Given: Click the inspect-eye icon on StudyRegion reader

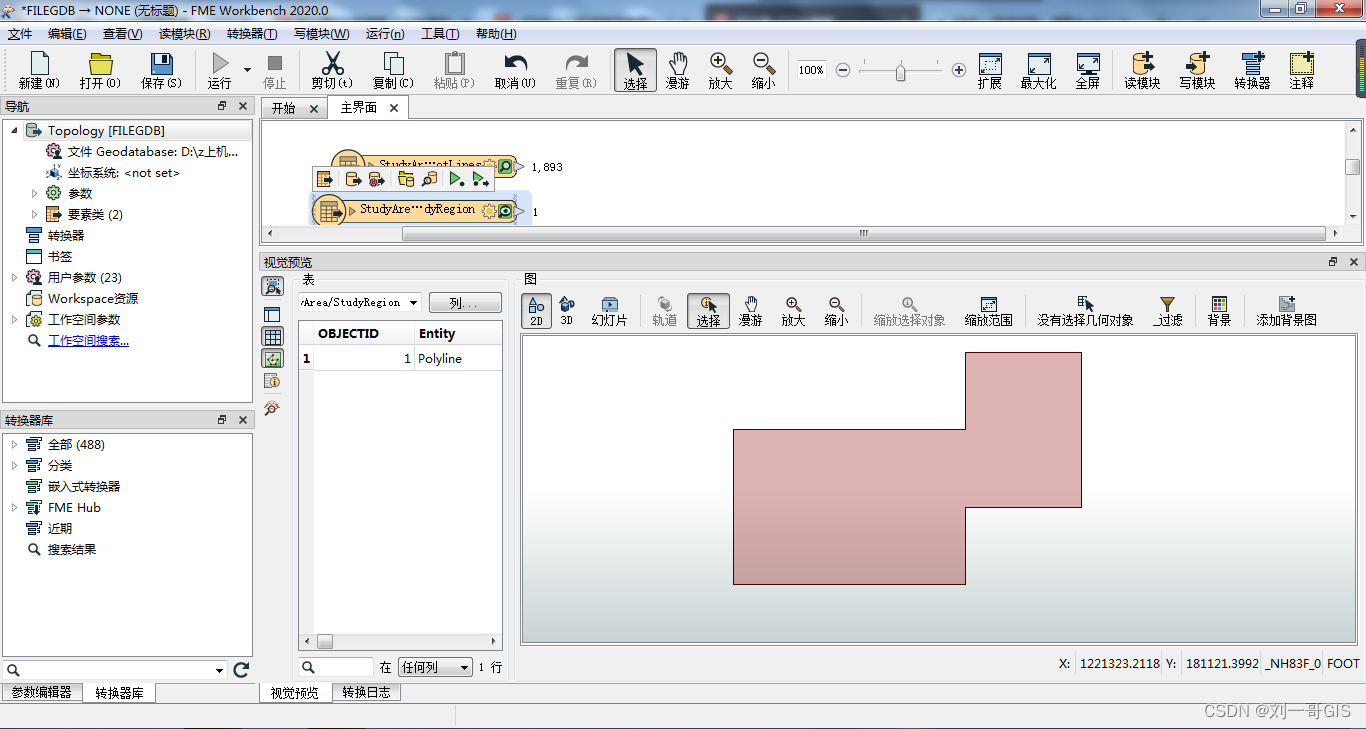Looking at the screenshot, I should (x=506, y=211).
